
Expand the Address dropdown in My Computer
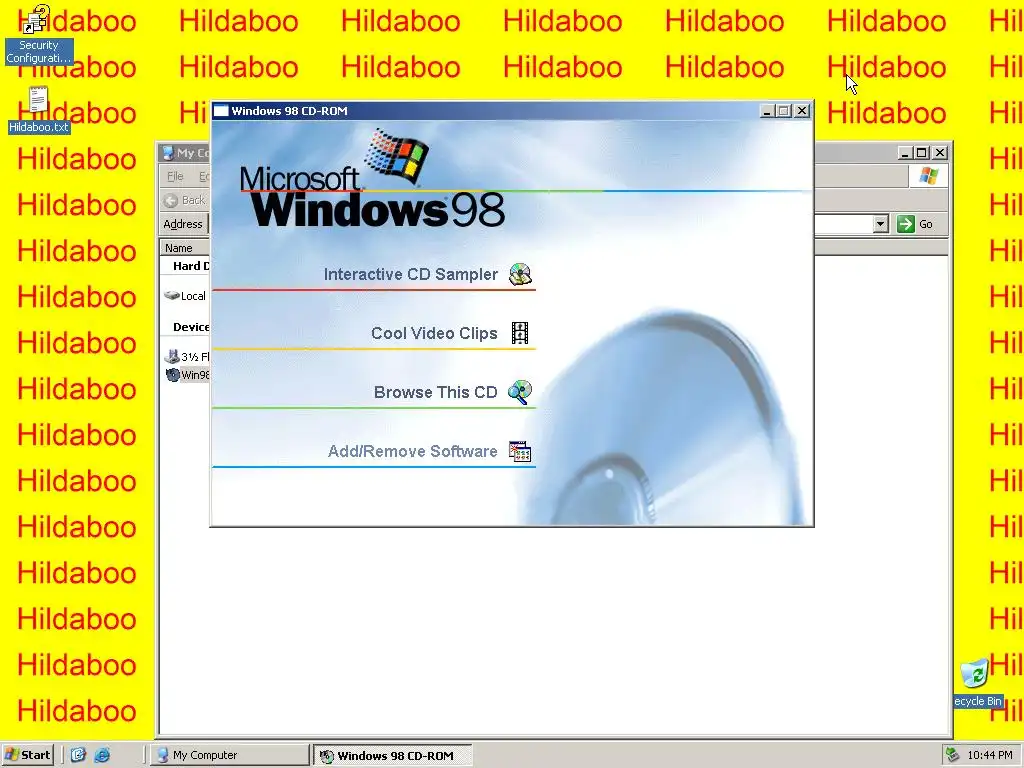coord(880,224)
